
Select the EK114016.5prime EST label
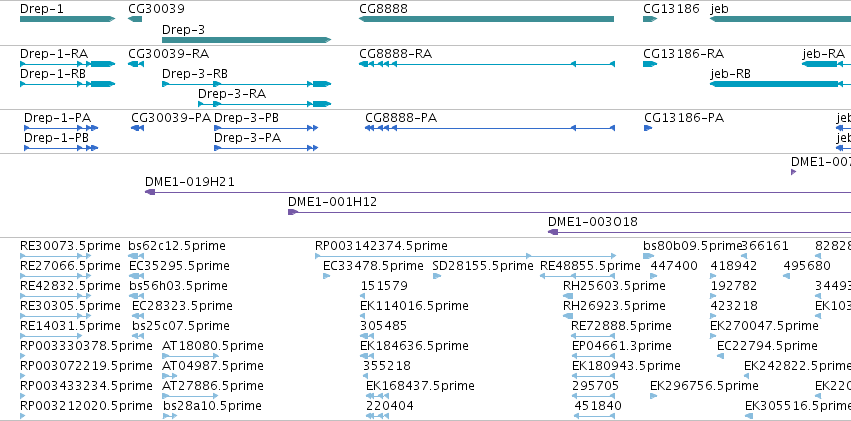coord(414,306)
